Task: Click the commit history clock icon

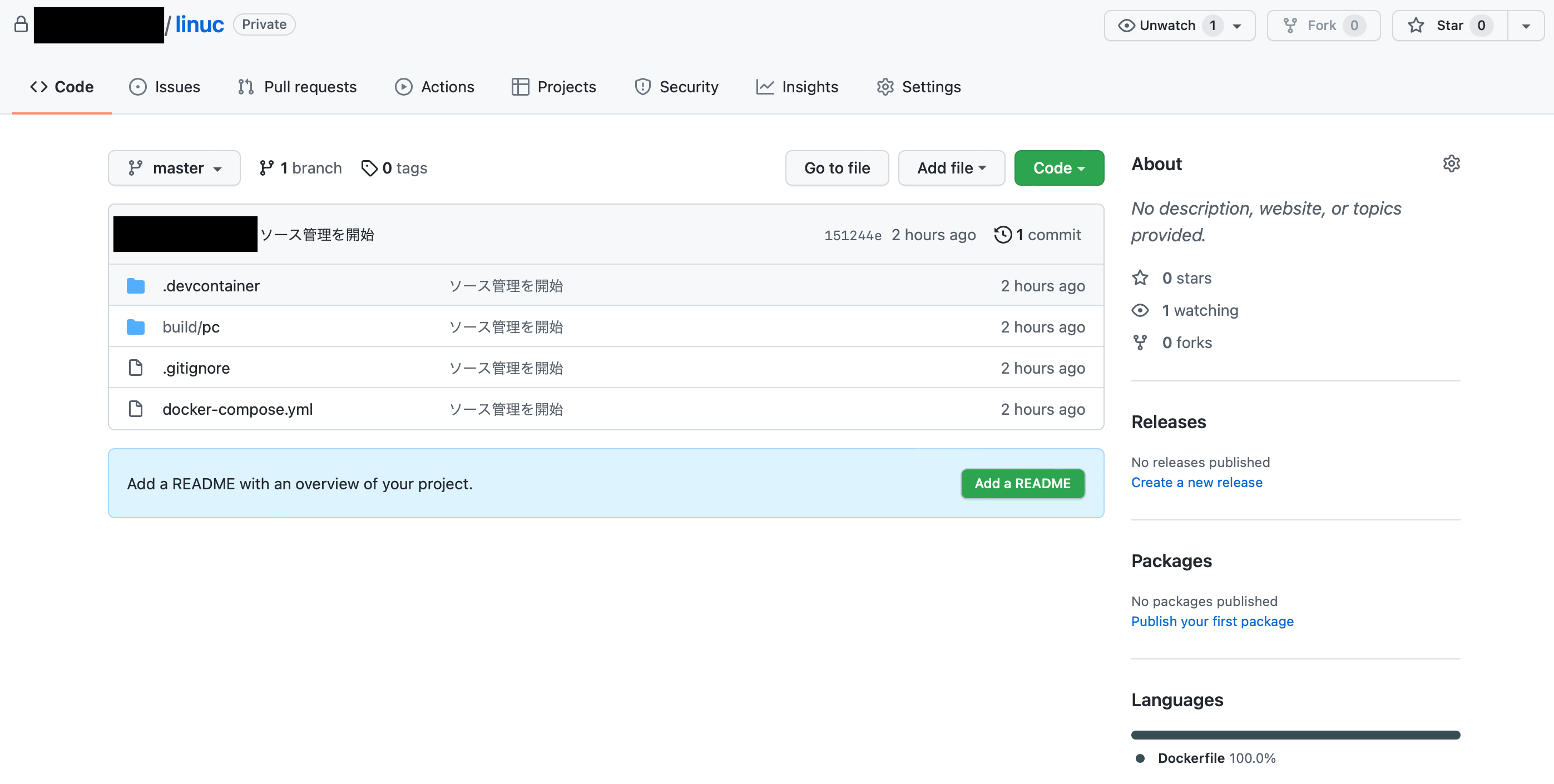Action: click(x=1002, y=235)
